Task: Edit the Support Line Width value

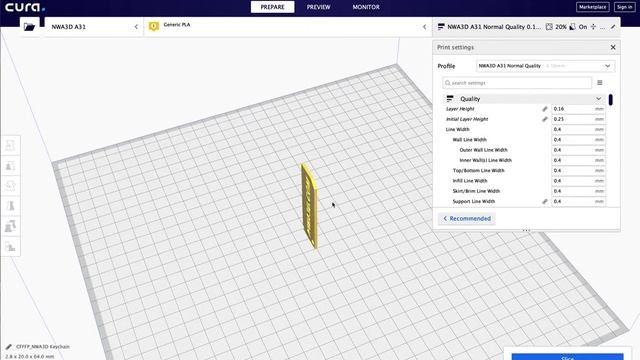Action: (x=578, y=201)
